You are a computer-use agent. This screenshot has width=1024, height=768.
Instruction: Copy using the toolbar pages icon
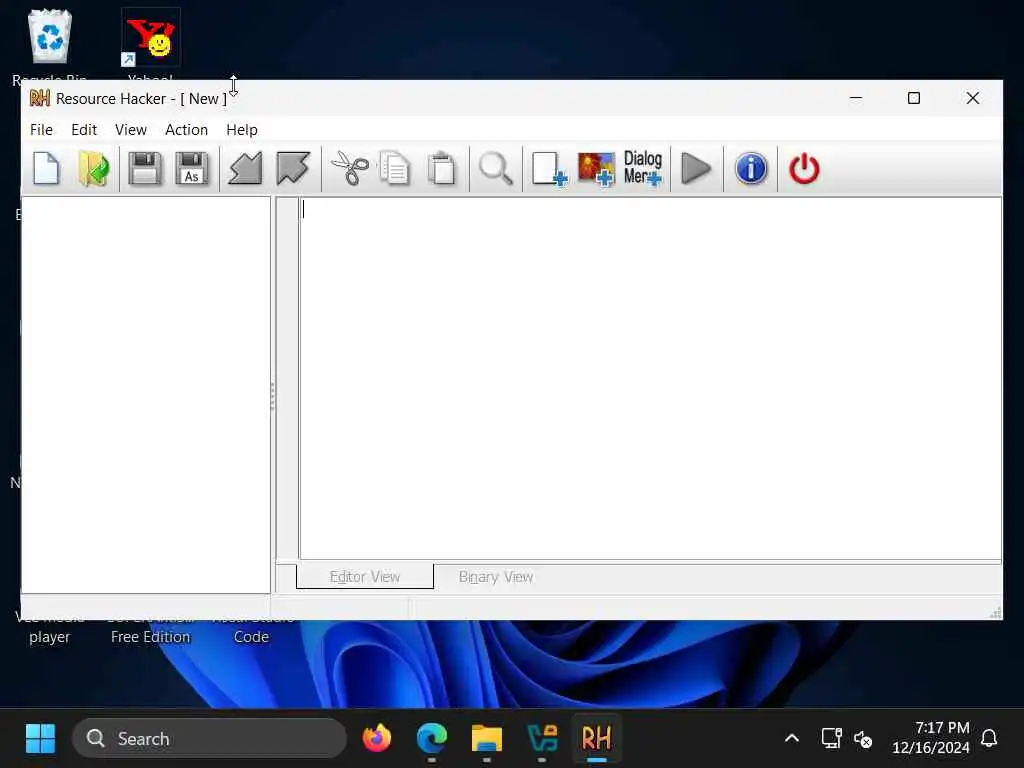pyautogui.click(x=394, y=168)
